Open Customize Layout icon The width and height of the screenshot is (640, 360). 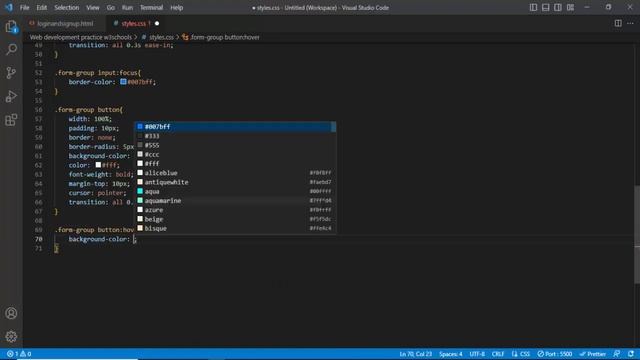(570, 7)
